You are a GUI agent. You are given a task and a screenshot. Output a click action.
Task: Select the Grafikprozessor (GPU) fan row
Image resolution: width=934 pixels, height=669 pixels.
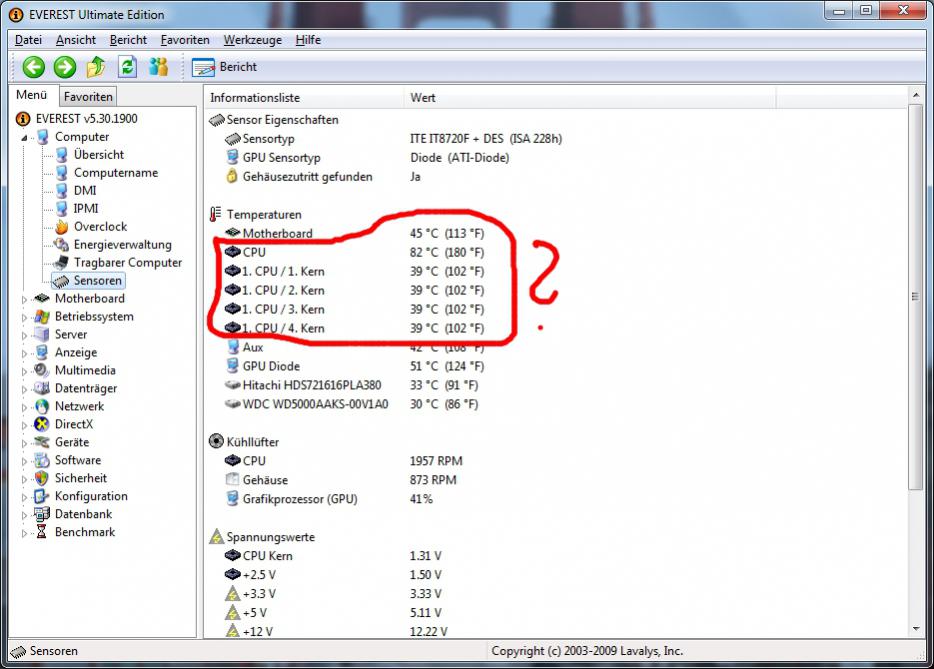[x=329, y=499]
